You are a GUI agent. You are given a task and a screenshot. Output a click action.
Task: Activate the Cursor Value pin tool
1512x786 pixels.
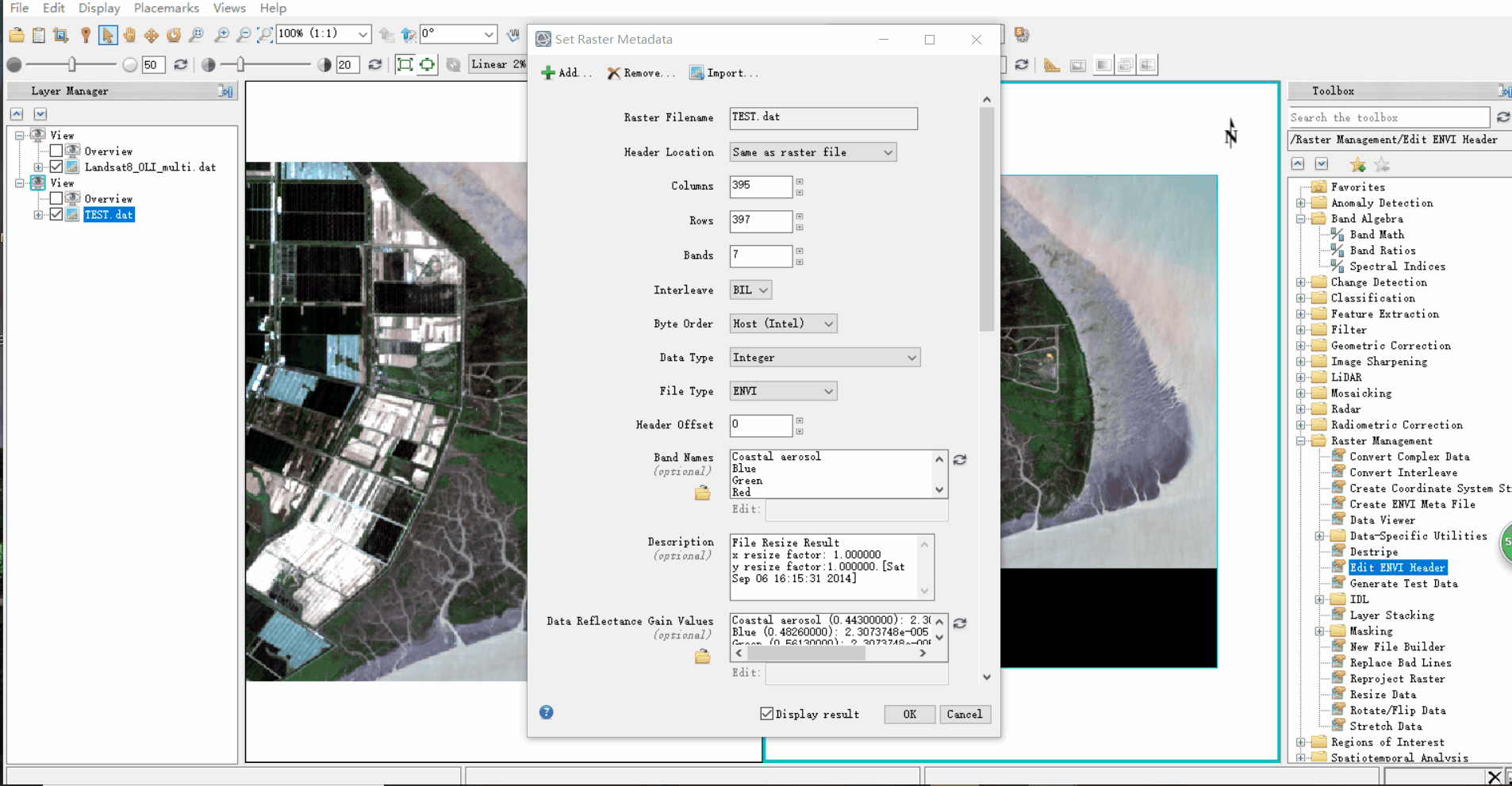pyautogui.click(x=86, y=35)
